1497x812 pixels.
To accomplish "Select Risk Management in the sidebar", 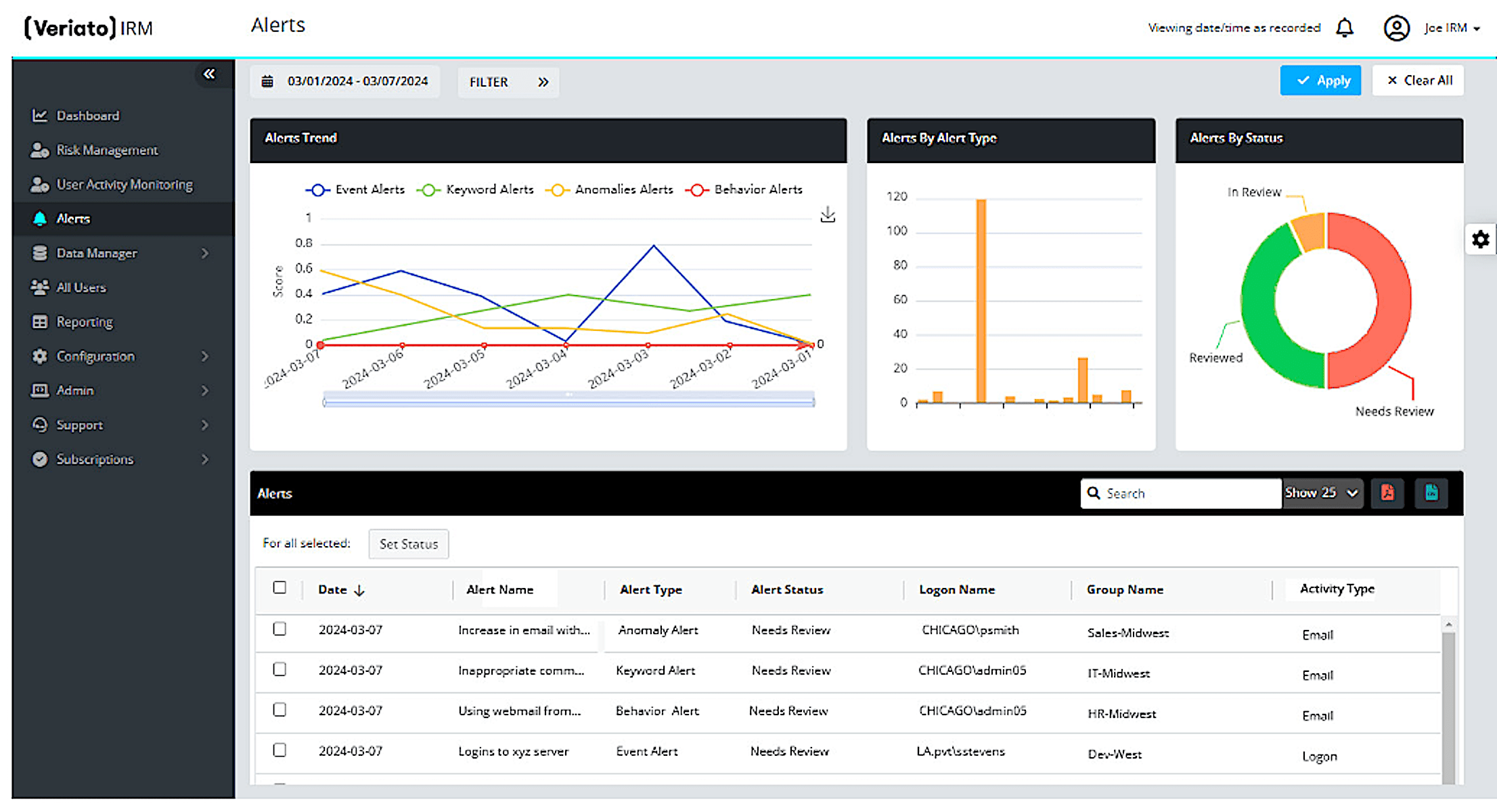I will (107, 150).
